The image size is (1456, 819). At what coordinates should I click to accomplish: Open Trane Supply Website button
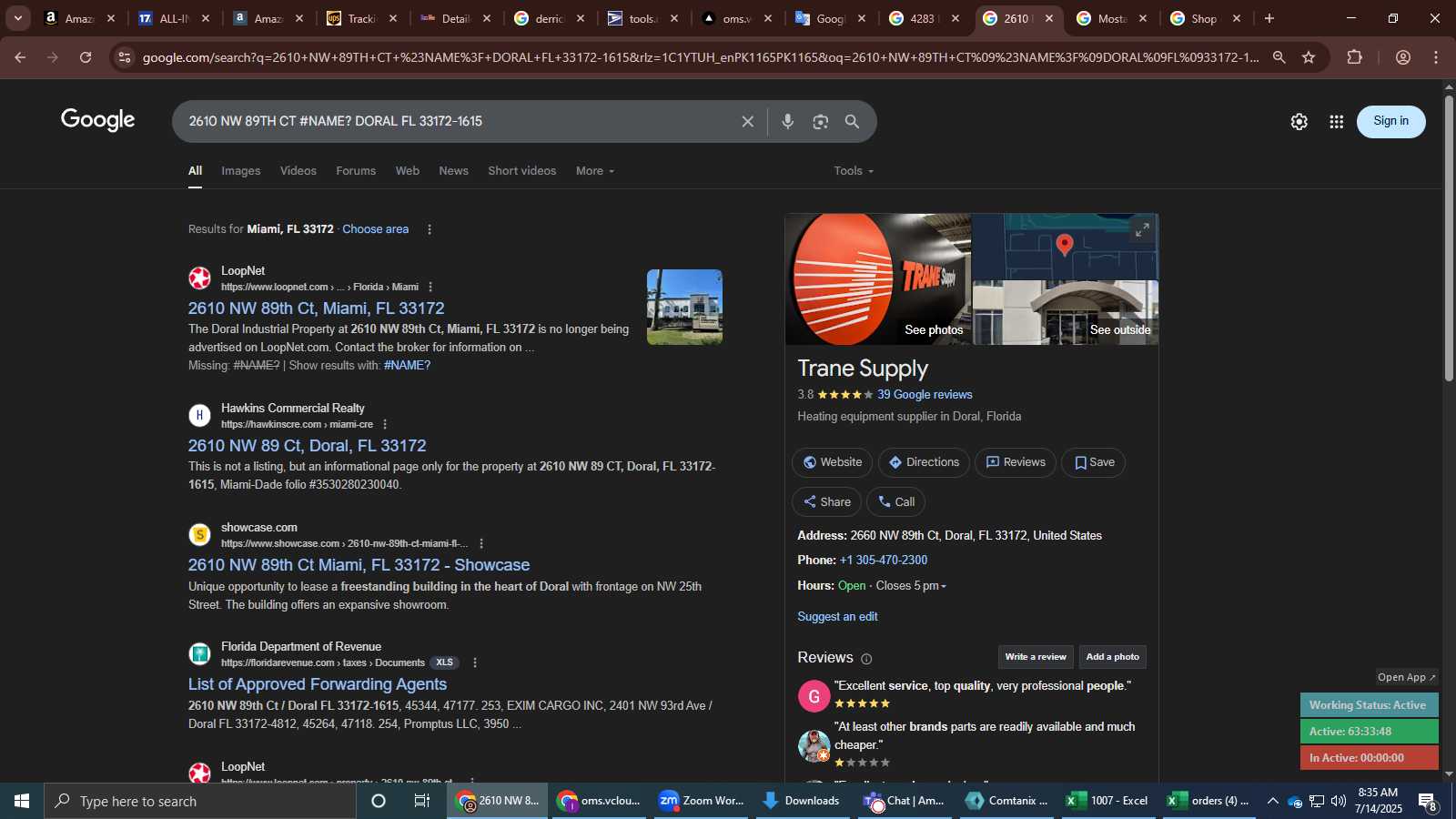(x=832, y=462)
